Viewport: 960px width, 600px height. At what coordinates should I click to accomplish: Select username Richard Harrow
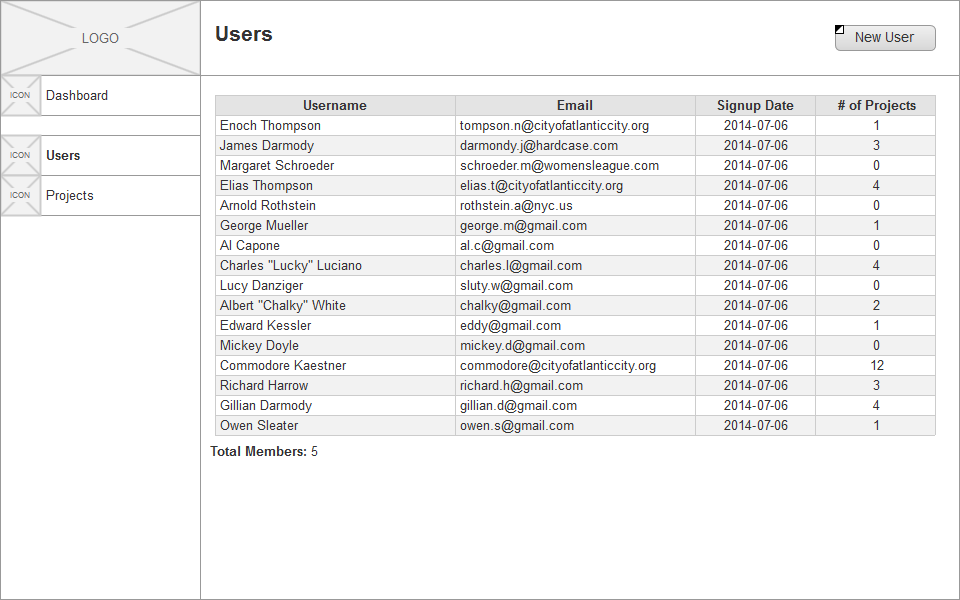(x=264, y=386)
